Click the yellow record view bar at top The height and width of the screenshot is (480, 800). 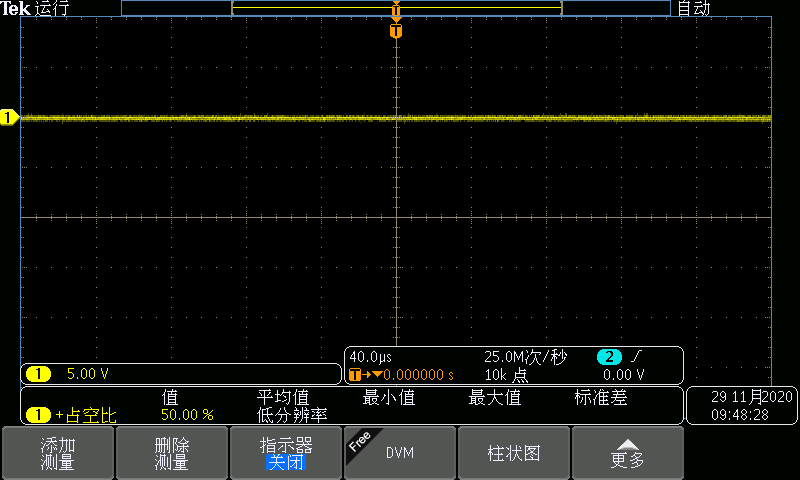pos(396,8)
